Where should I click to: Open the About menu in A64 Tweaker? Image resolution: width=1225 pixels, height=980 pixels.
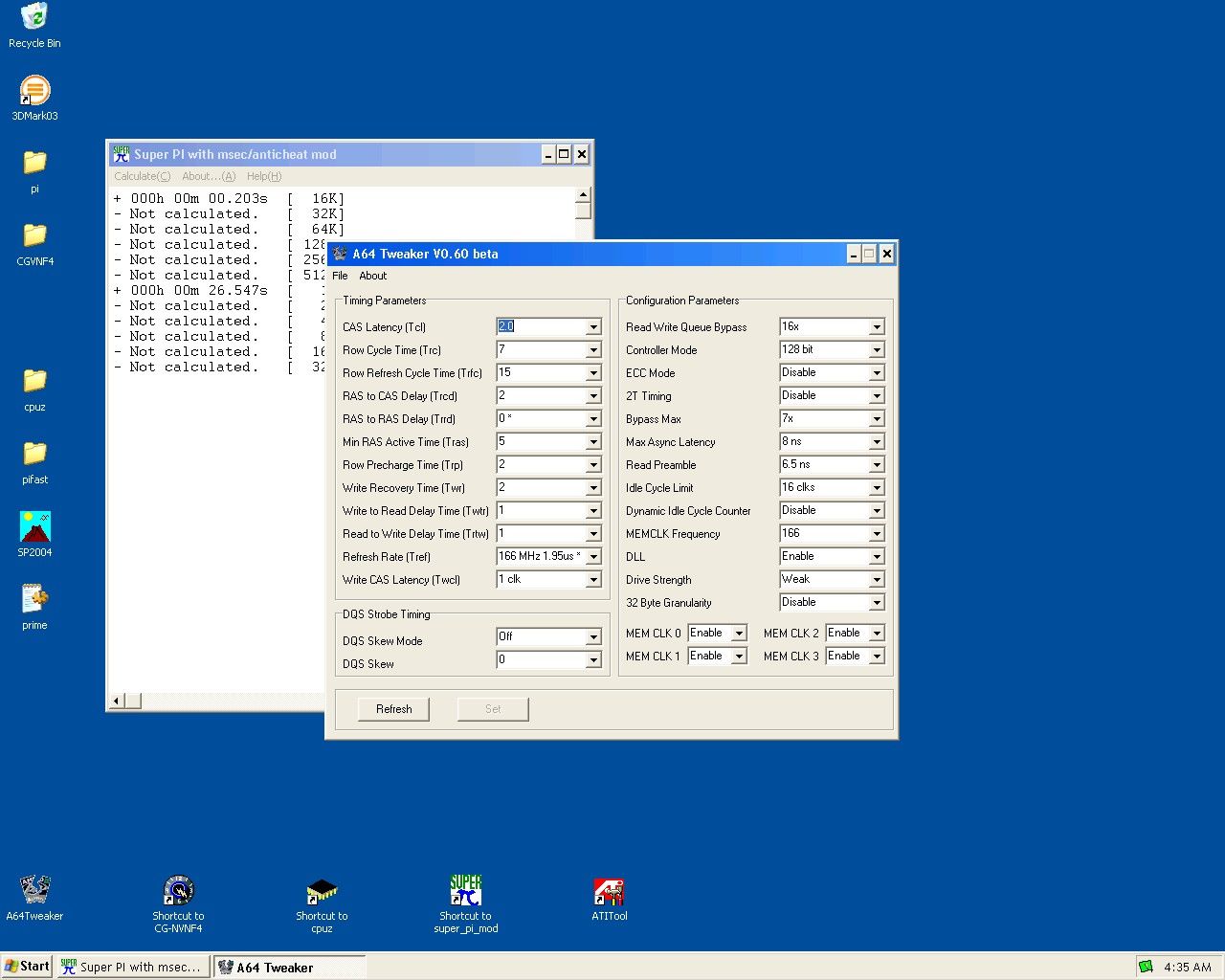pyautogui.click(x=372, y=276)
